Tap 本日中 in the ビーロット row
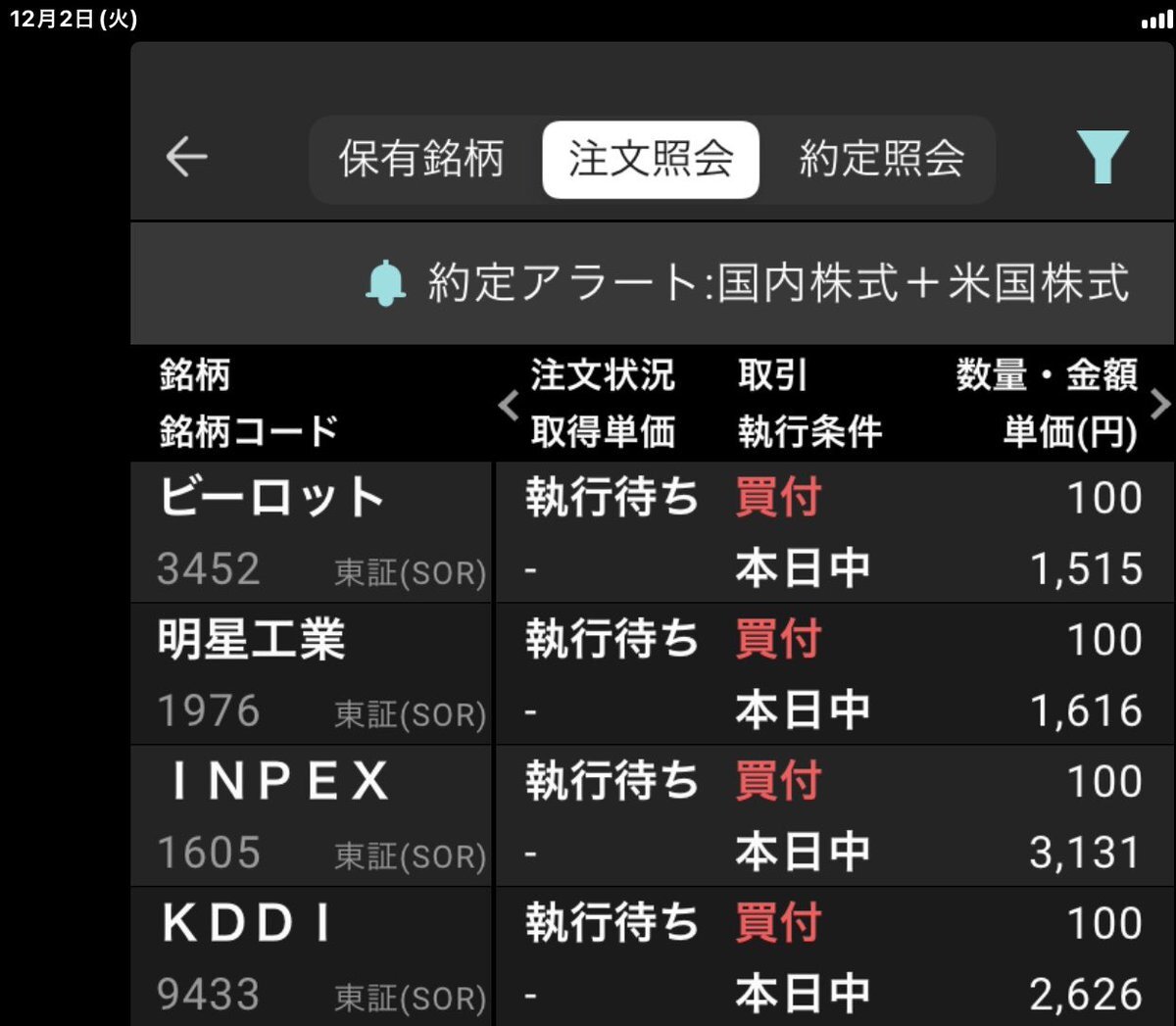This screenshot has width=1176, height=1026. pos(803,569)
